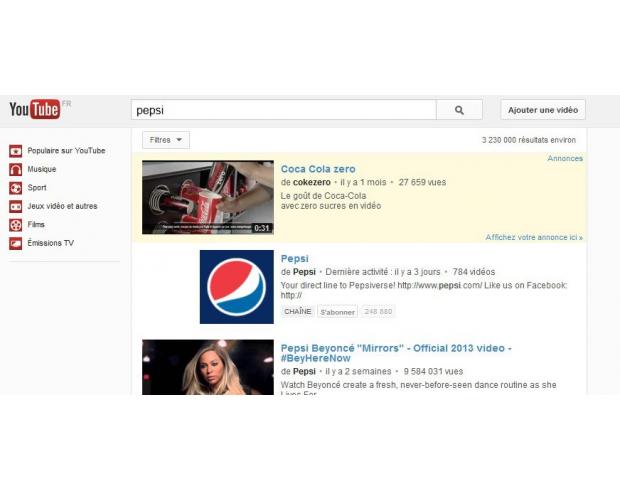Click the S'abonner subscribe button
This screenshot has height=490, width=620.
coord(337,312)
